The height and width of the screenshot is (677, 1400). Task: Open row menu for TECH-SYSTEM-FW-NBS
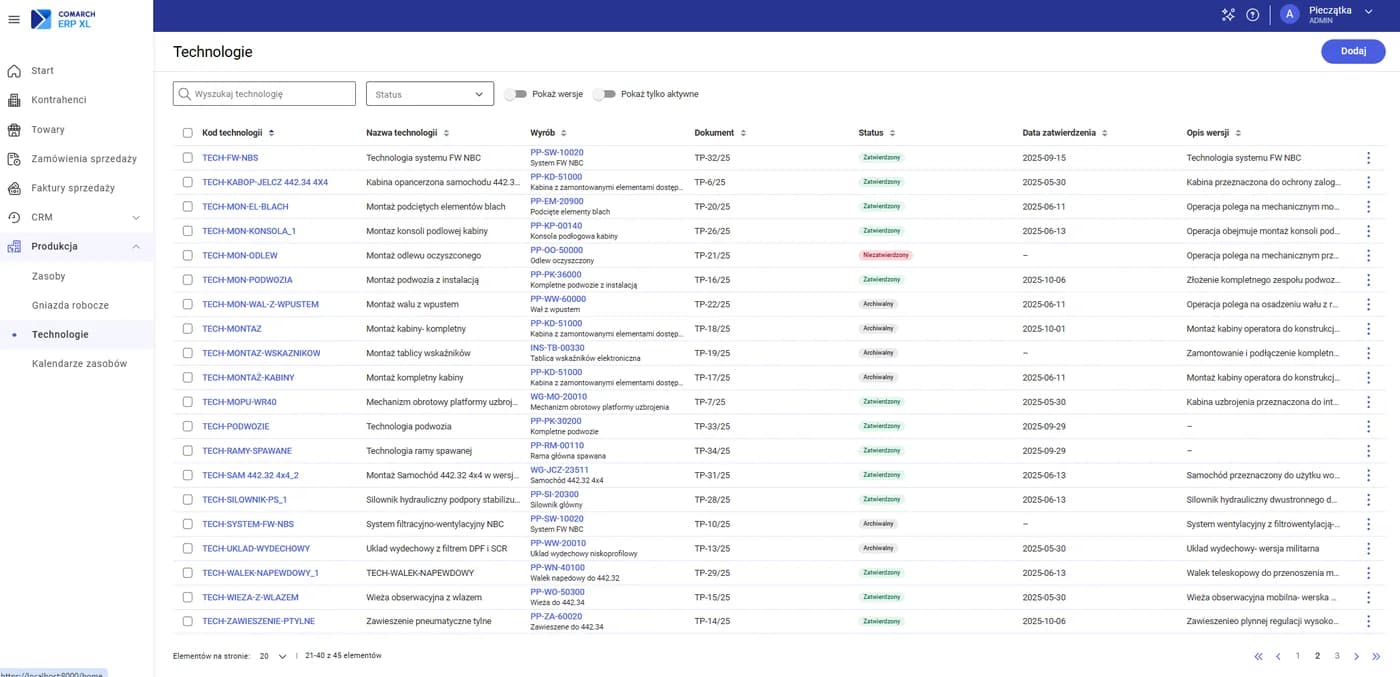pyautogui.click(x=1368, y=524)
